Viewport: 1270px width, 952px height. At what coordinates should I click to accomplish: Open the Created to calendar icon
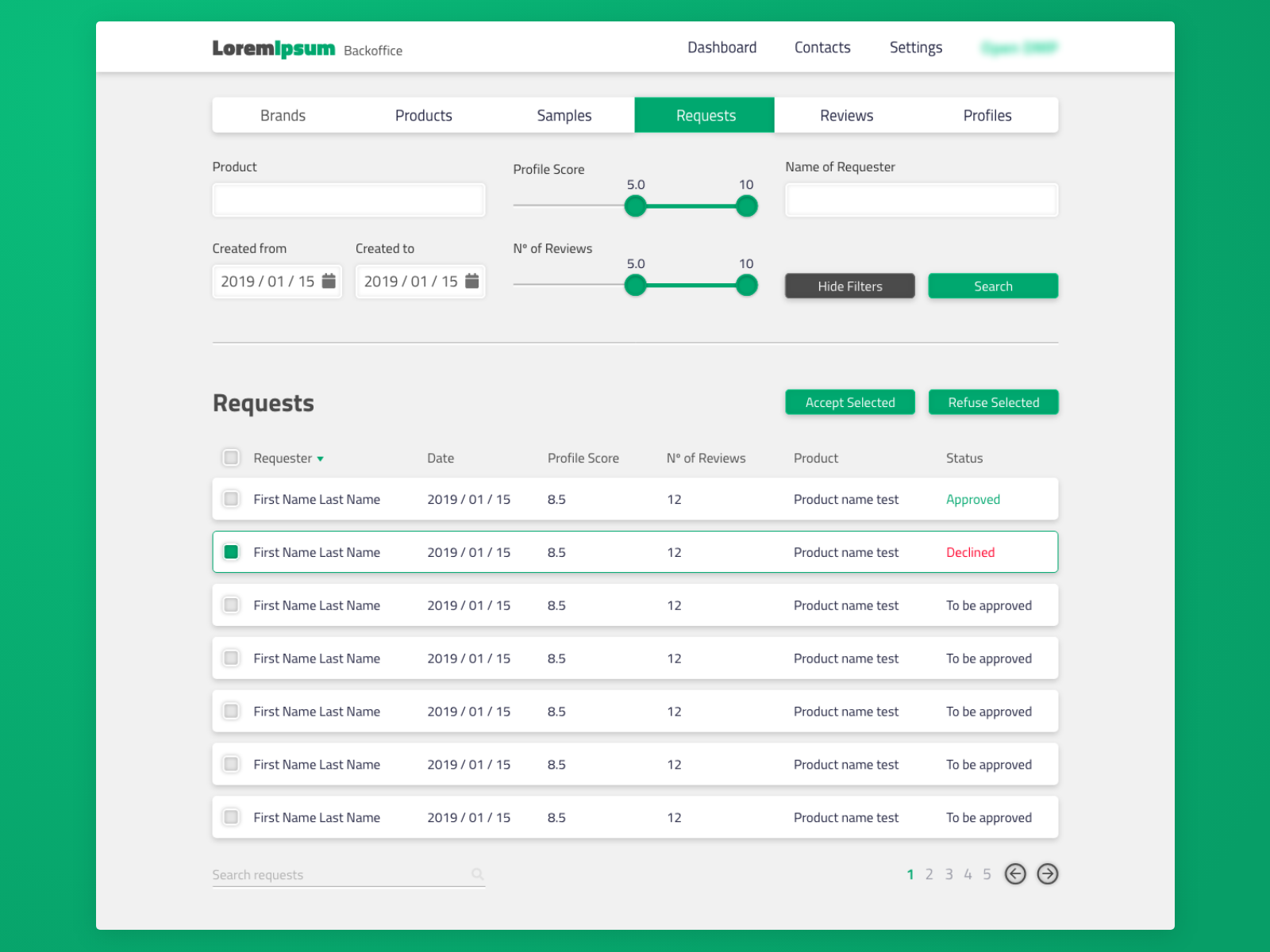coord(471,281)
